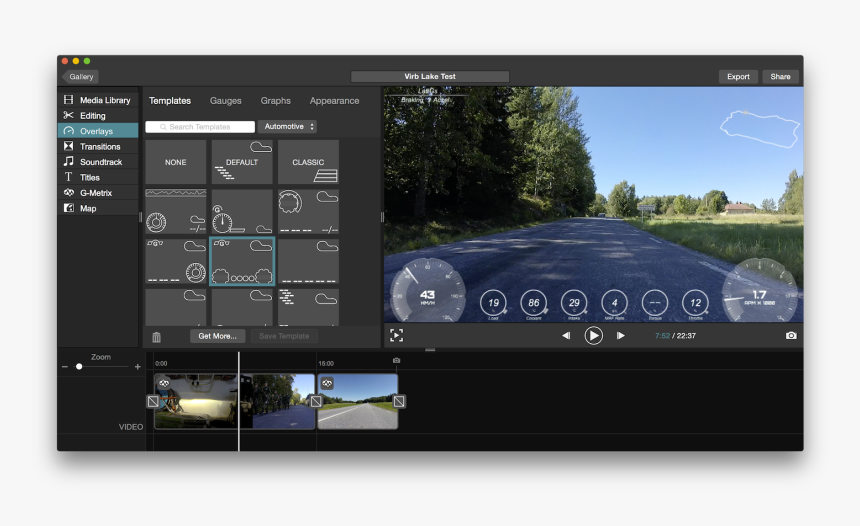This screenshot has width=860, height=526.
Task: Click G-Metrix badge on first clip
Action: tap(164, 383)
